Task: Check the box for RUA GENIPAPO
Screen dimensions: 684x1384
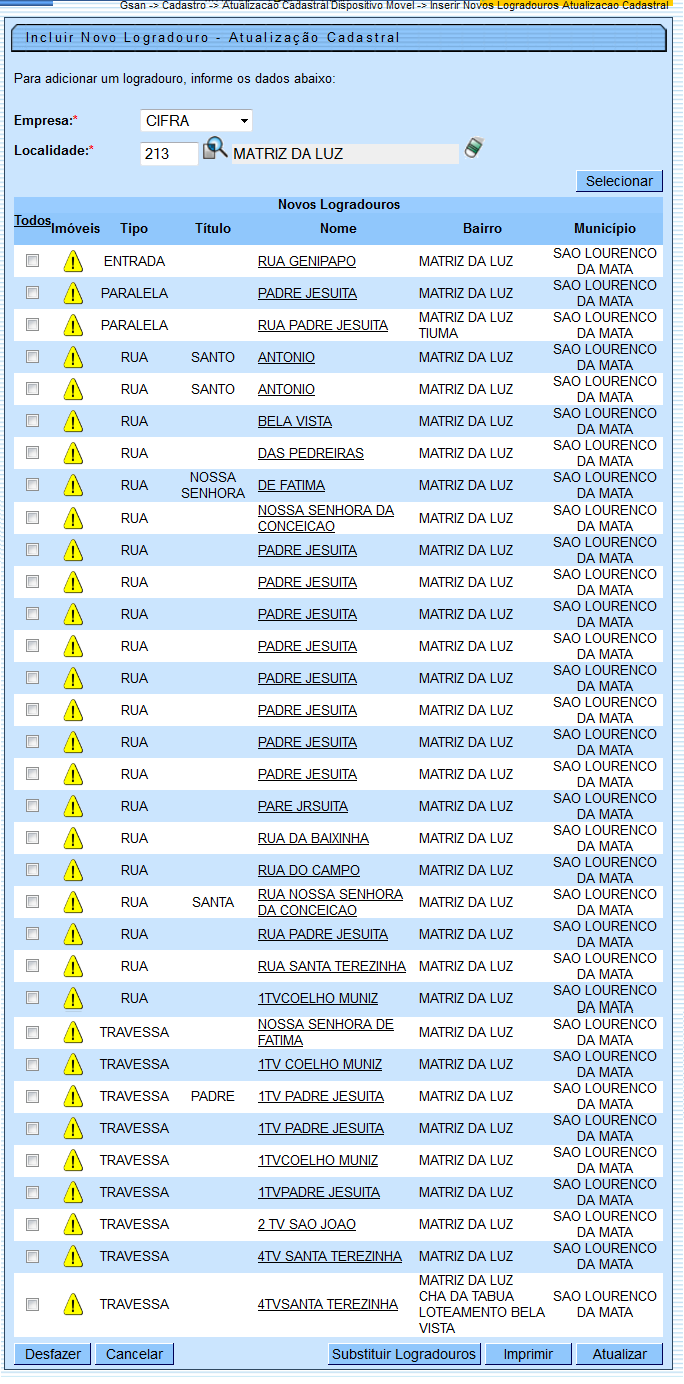Action: pyautogui.click(x=33, y=261)
